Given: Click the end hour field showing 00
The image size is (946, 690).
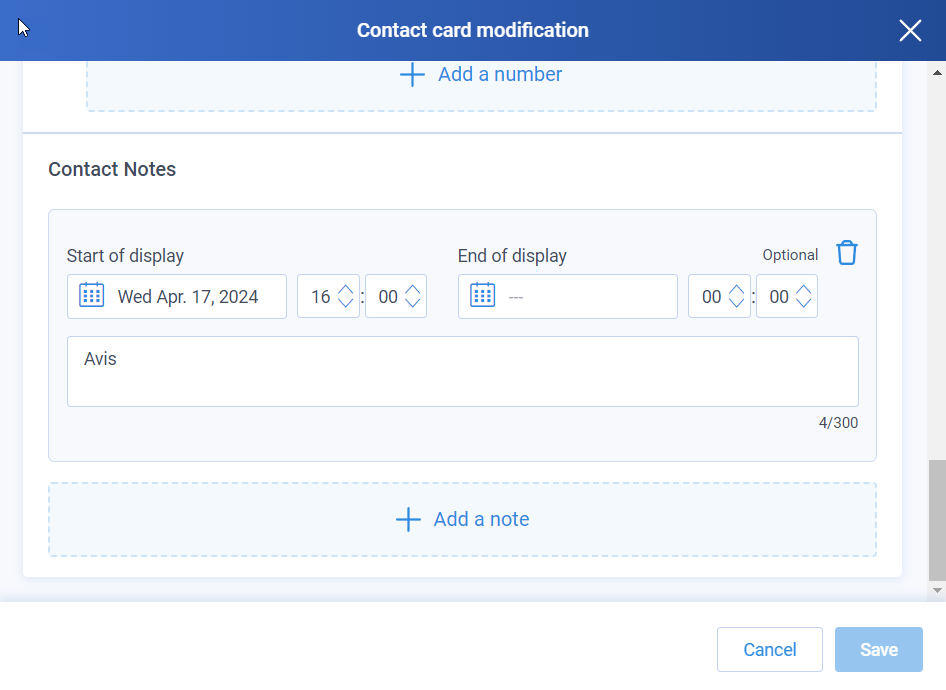Looking at the screenshot, I should click(719, 296).
